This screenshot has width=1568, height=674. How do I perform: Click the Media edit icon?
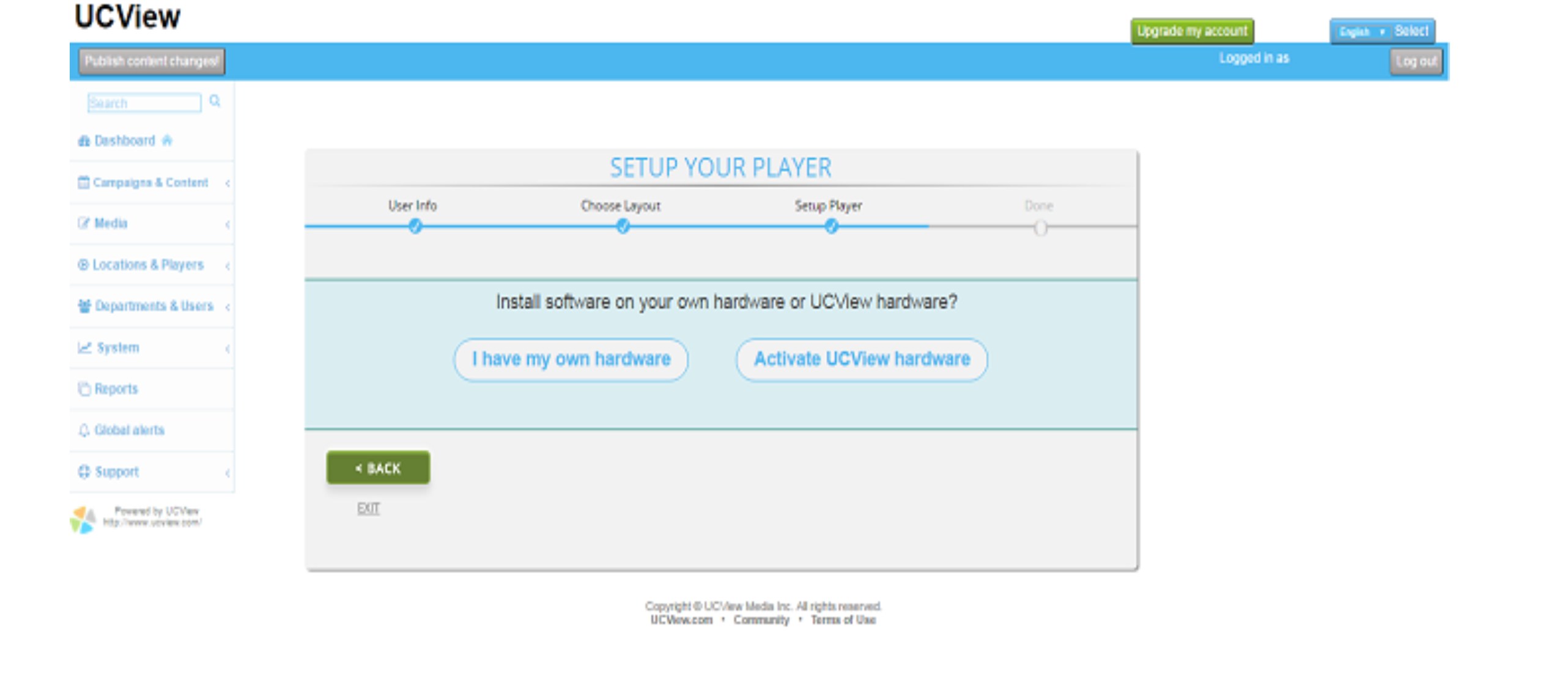(x=83, y=223)
